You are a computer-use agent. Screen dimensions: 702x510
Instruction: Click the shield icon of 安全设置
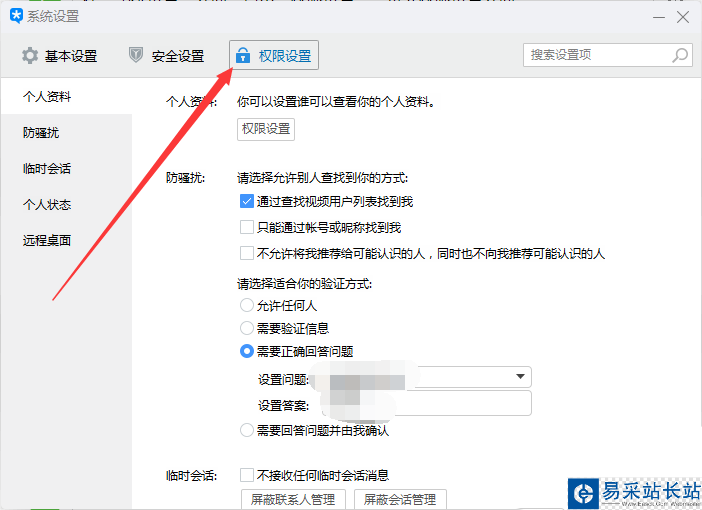click(x=136, y=55)
